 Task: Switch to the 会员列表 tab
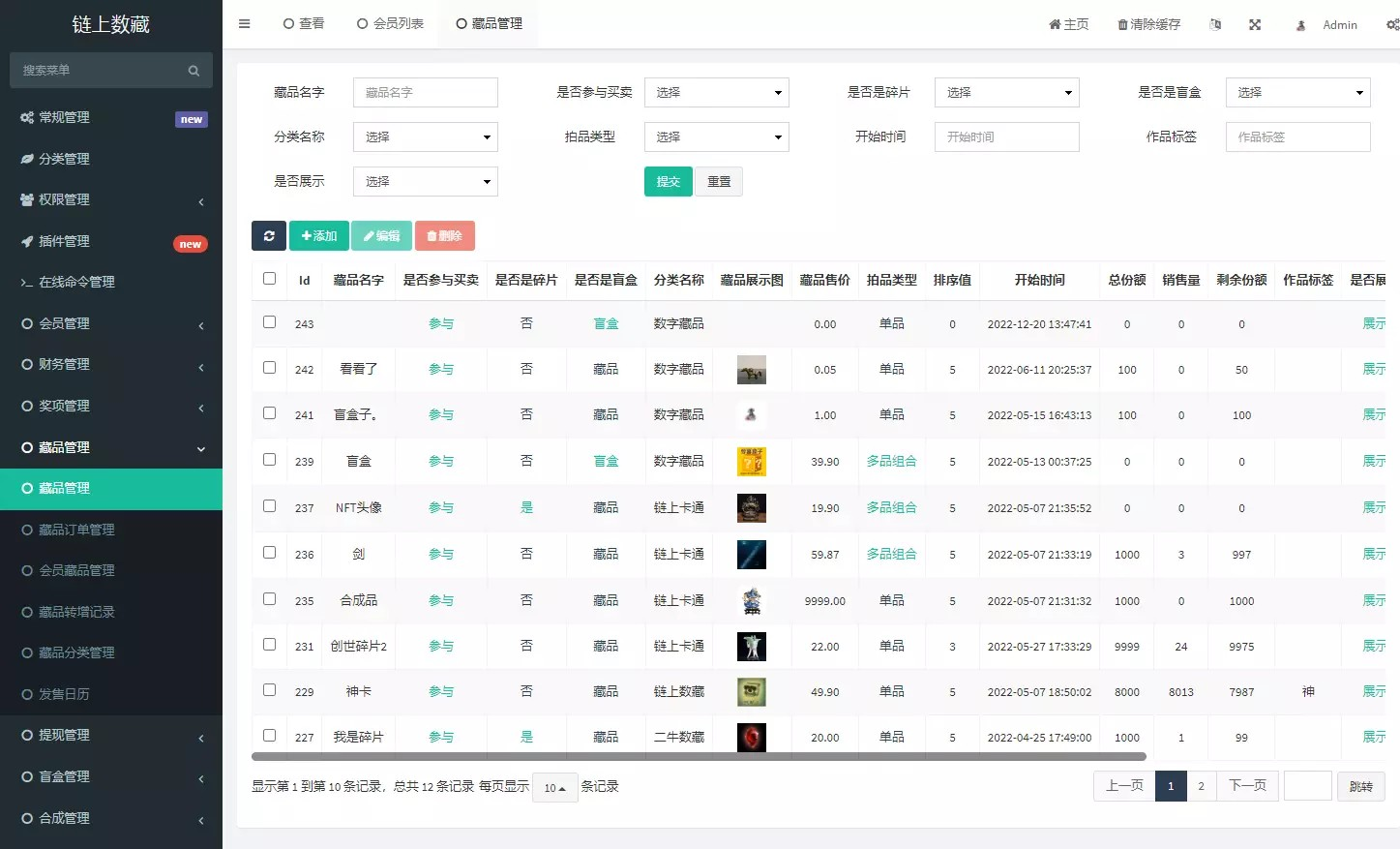(x=390, y=24)
